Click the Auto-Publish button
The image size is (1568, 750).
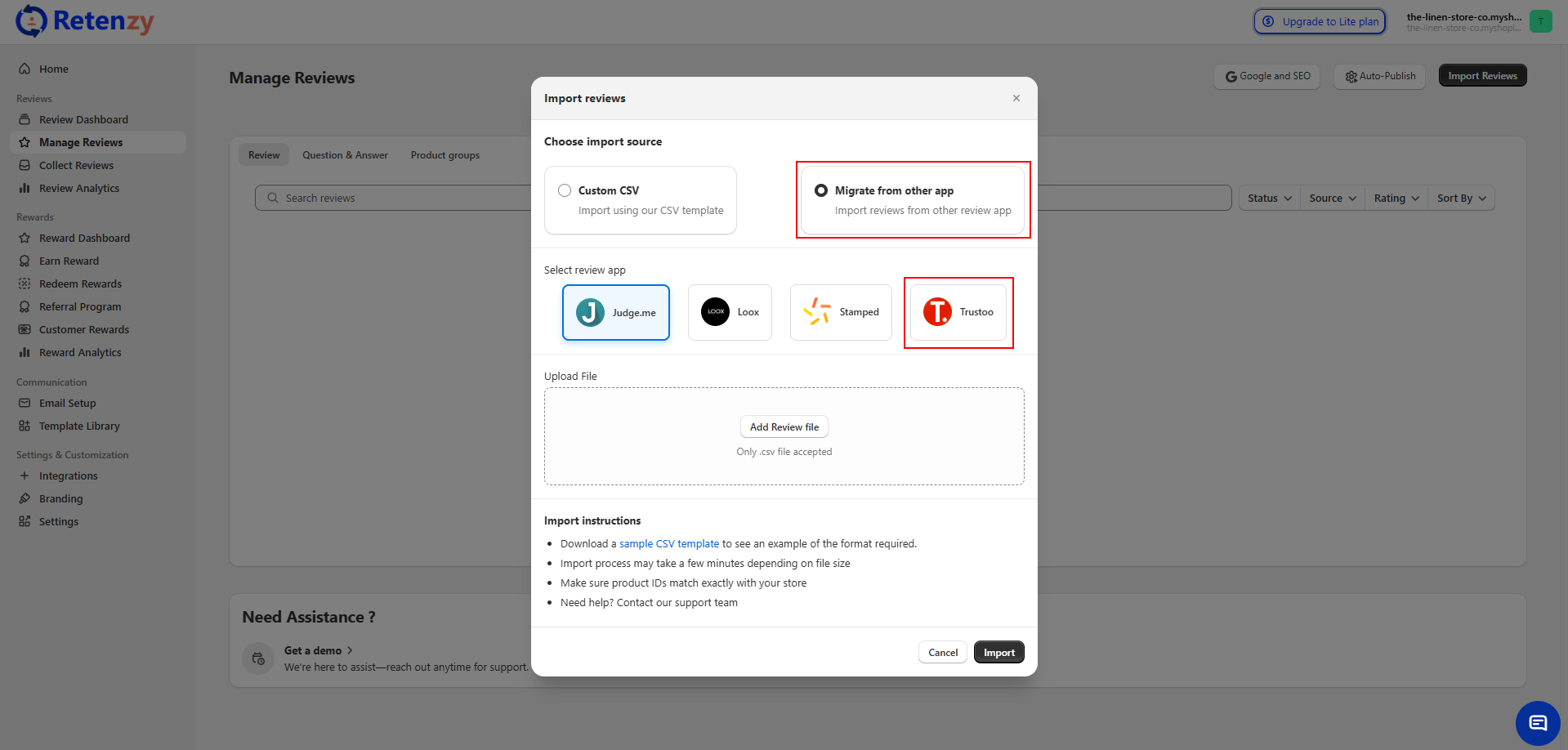(x=1379, y=76)
